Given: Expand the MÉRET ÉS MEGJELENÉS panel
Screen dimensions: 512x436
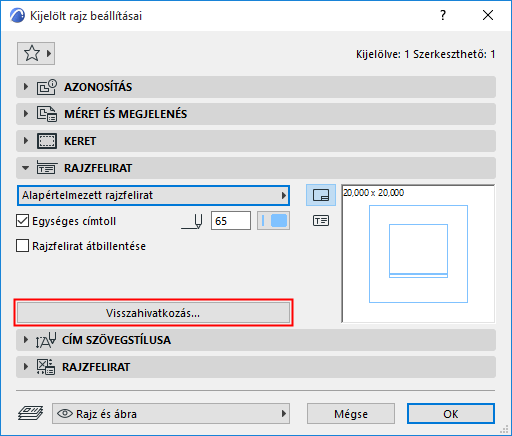Looking at the screenshot, I should [x=256, y=114].
